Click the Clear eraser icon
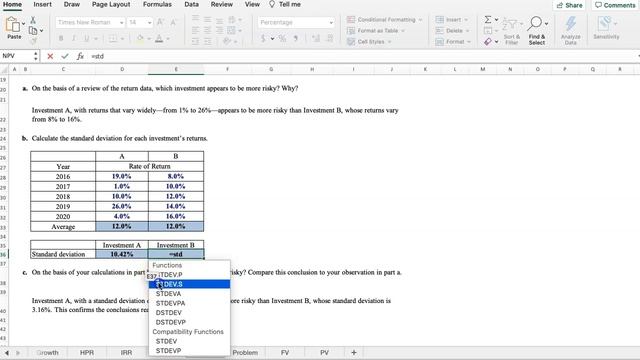Screen dimensions: 640x360 coord(488,42)
